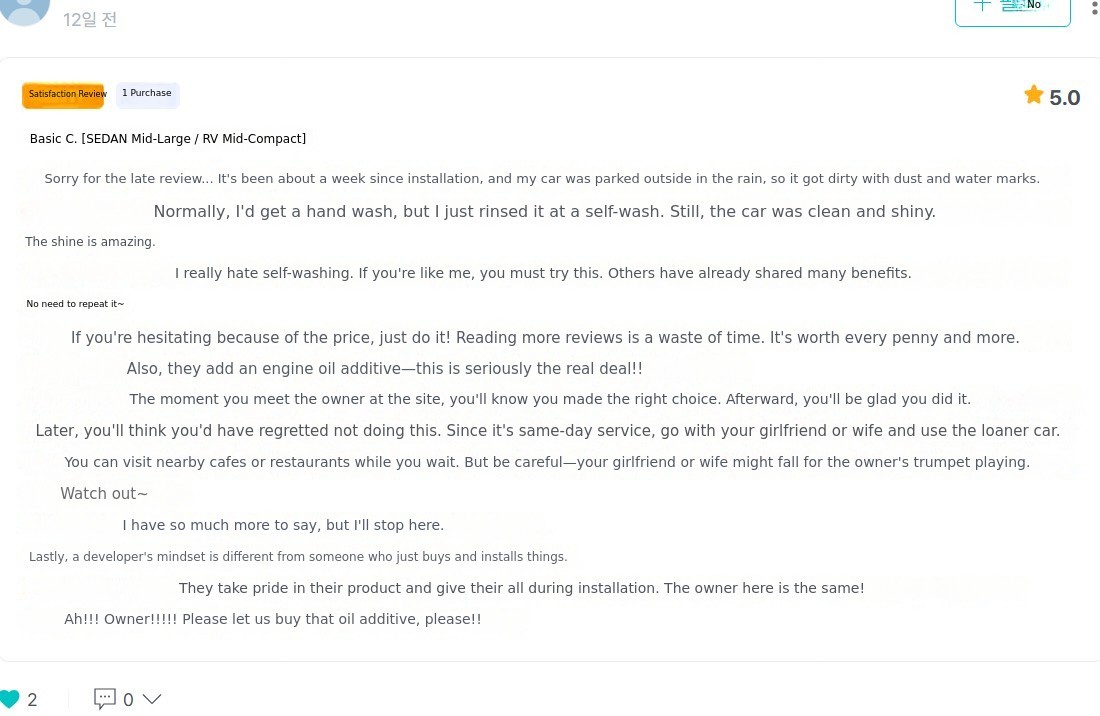The image size is (1100, 716).
Task: Click the orange Satisfaction Review badge
Action: [63, 95]
